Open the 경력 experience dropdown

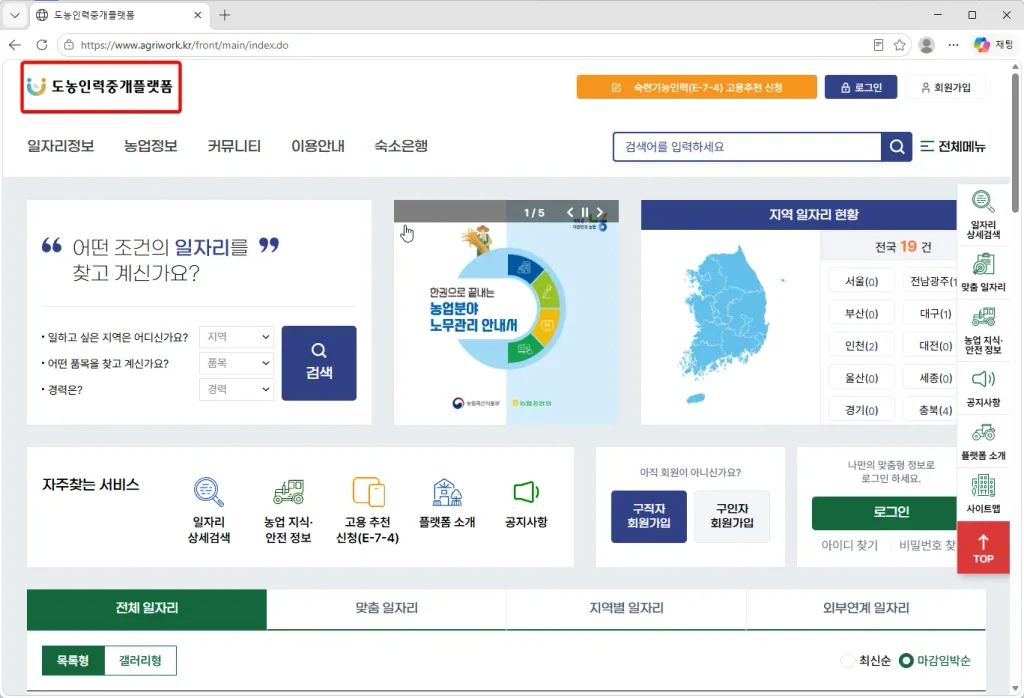point(236,389)
